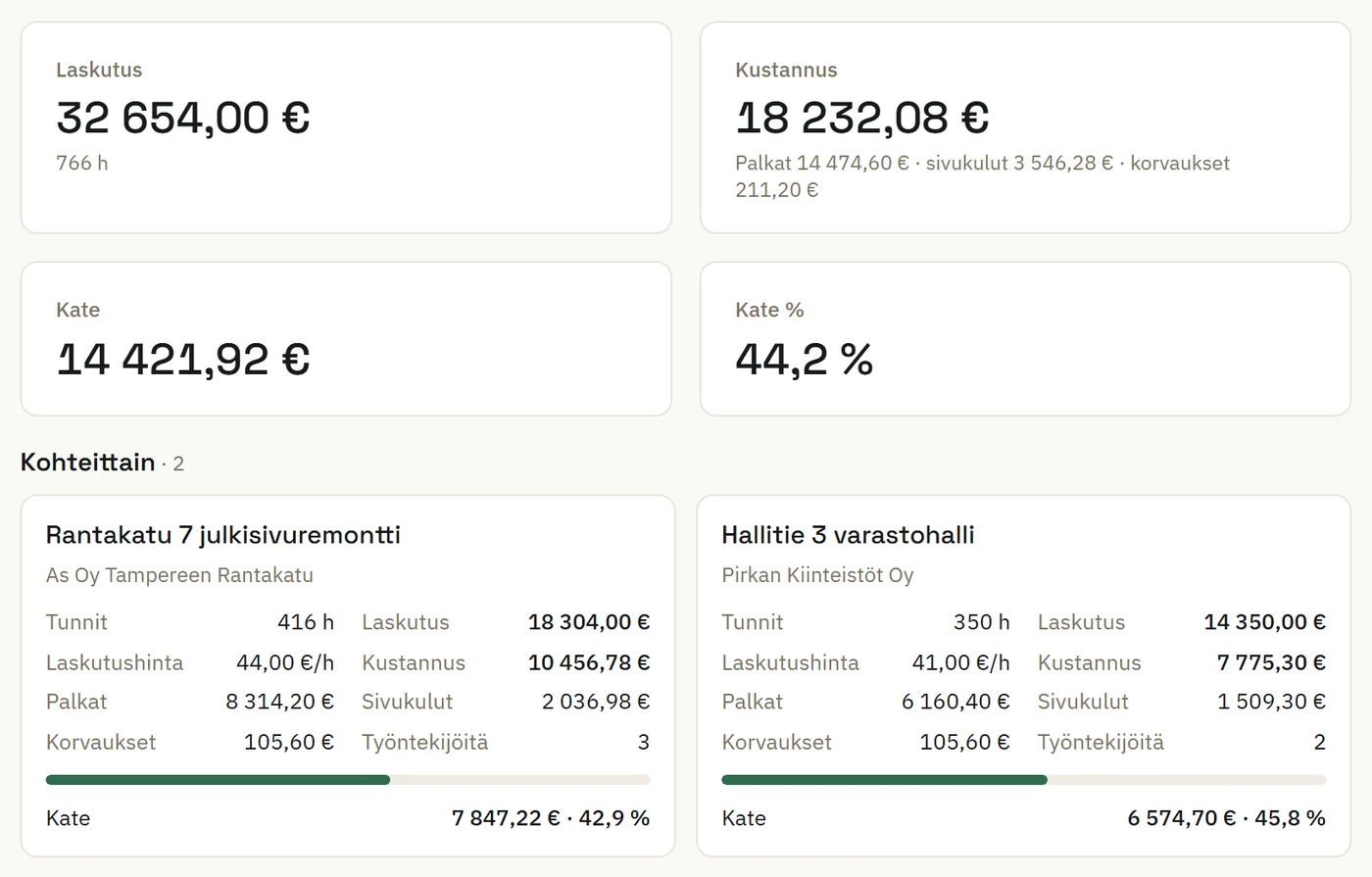Click the Palkat 14 474,60 € cost breakdown line

(x=982, y=176)
